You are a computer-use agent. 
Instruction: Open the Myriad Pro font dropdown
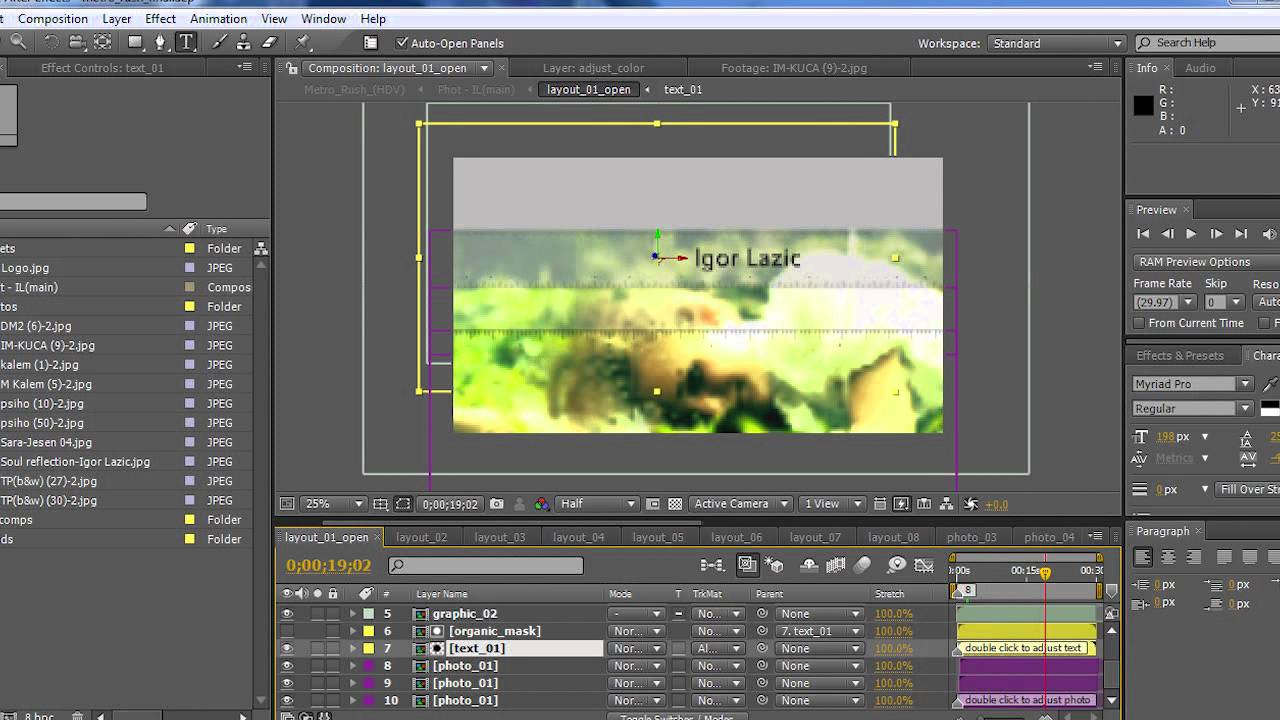[1193, 384]
